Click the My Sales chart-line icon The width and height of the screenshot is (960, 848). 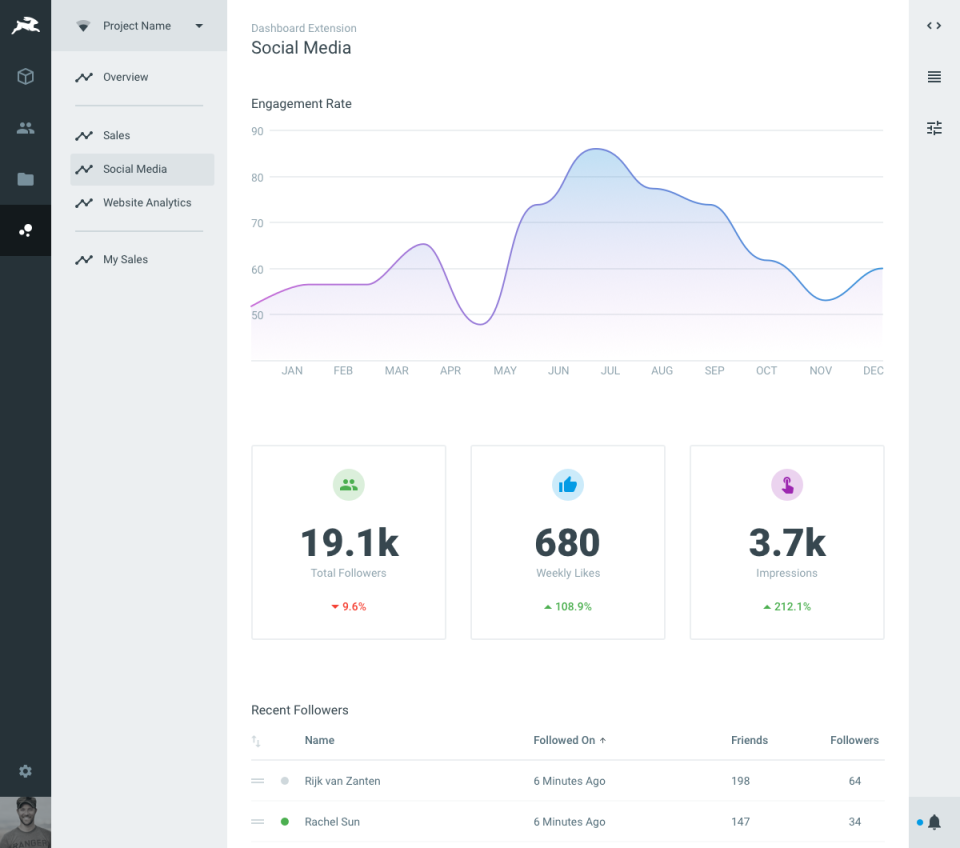84,260
